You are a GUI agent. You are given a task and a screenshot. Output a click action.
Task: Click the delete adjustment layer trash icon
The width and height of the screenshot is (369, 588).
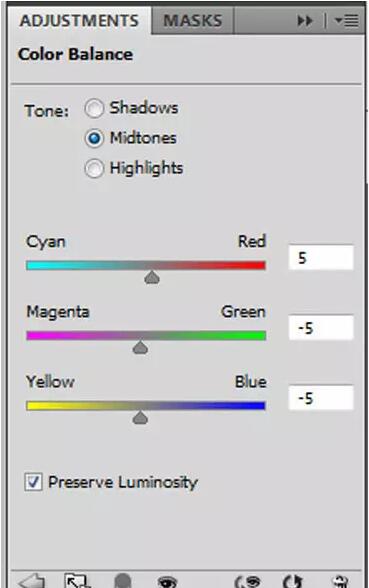coord(341,581)
